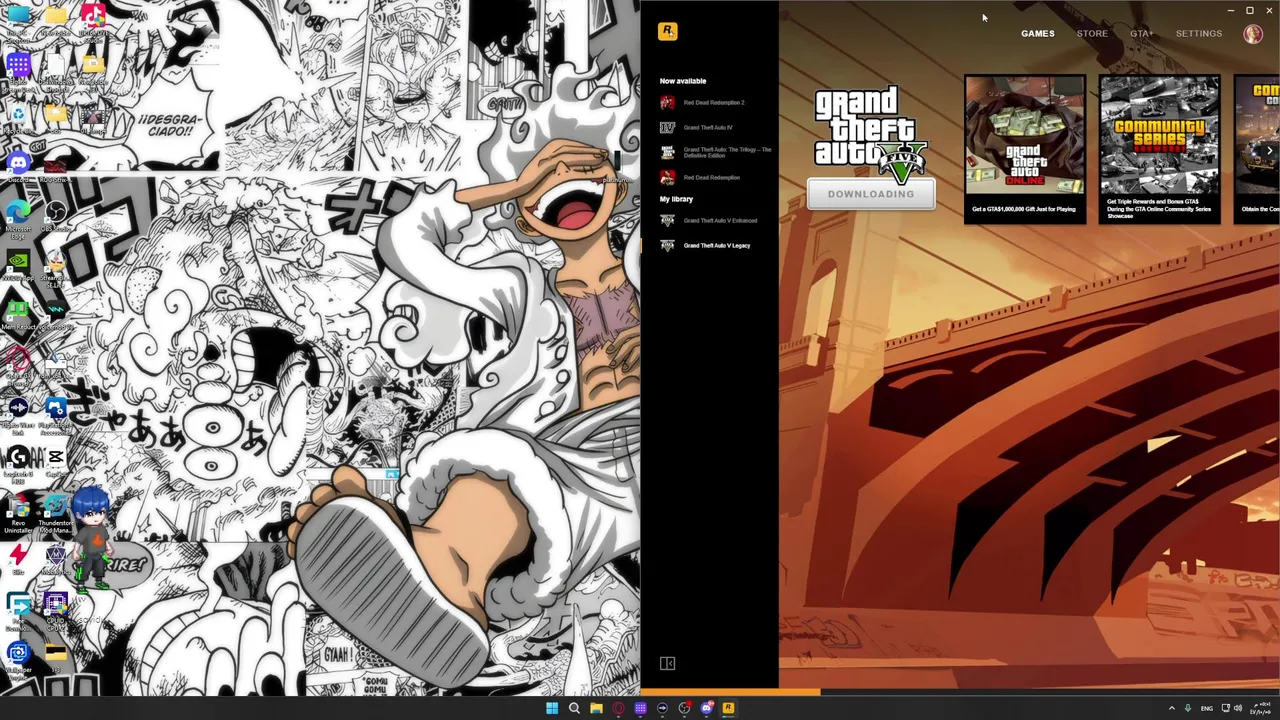Open the SETTINGS tab
1280x720 pixels.
1198,33
